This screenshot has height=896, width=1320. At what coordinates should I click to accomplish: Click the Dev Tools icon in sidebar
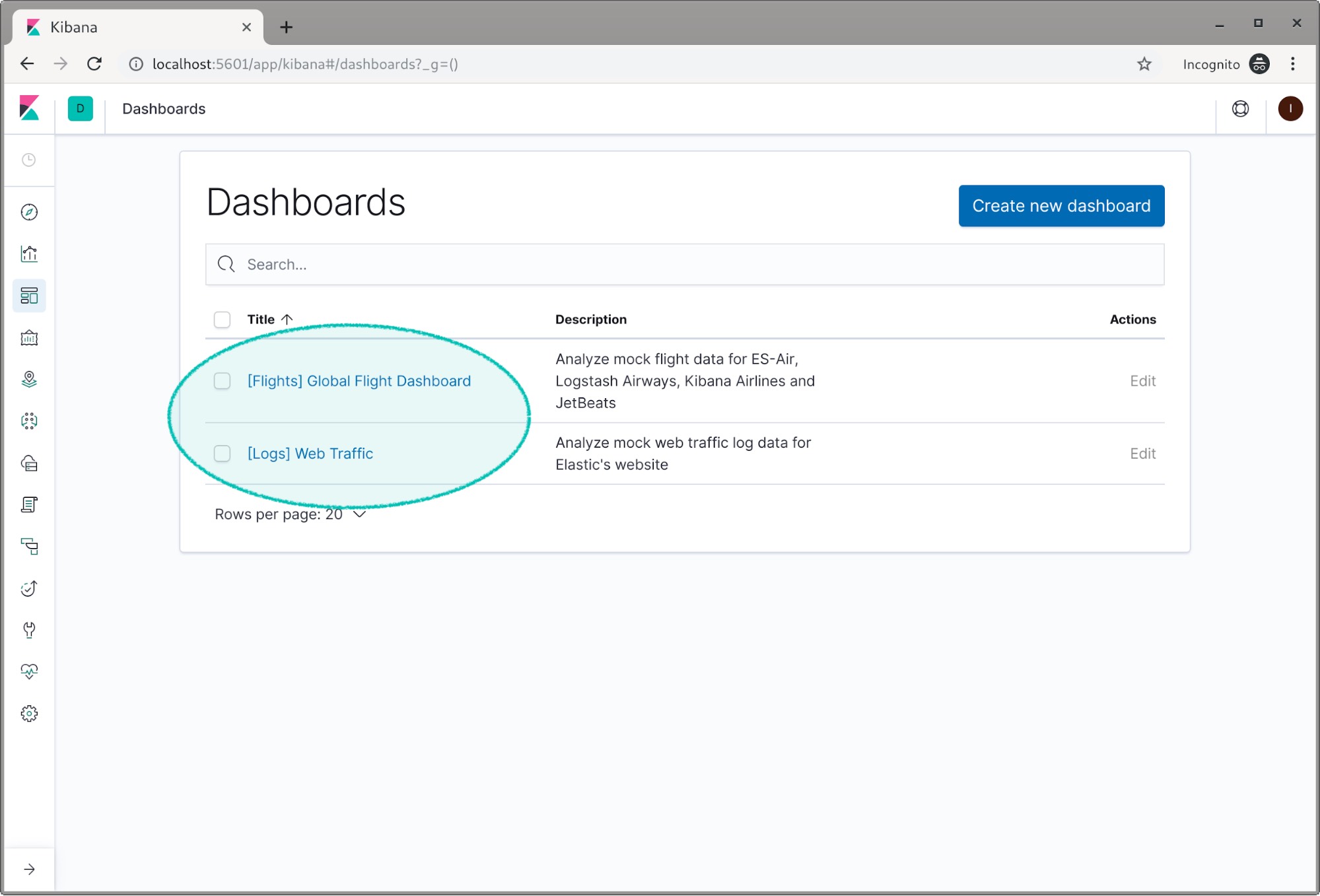click(x=28, y=630)
